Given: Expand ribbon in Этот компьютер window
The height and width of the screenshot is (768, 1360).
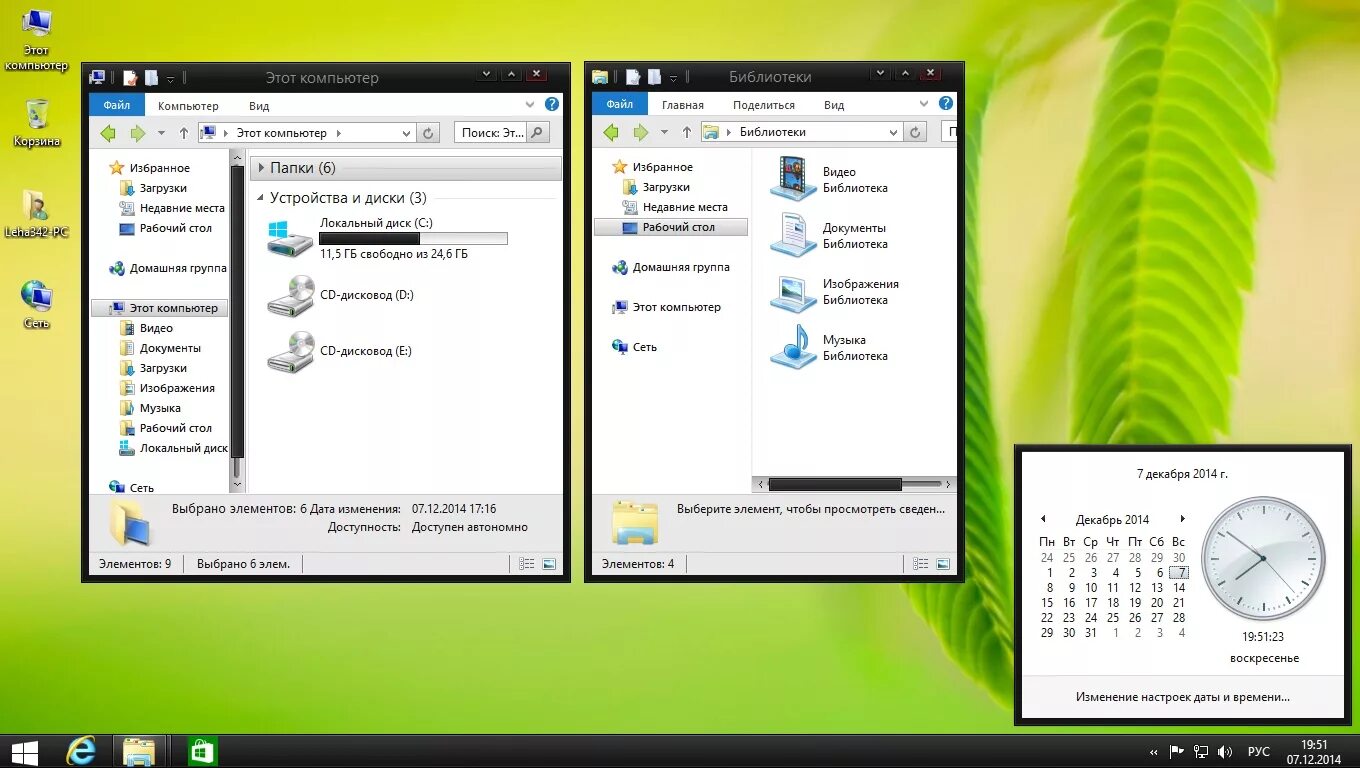Looking at the screenshot, I should [x=530, y=104].
